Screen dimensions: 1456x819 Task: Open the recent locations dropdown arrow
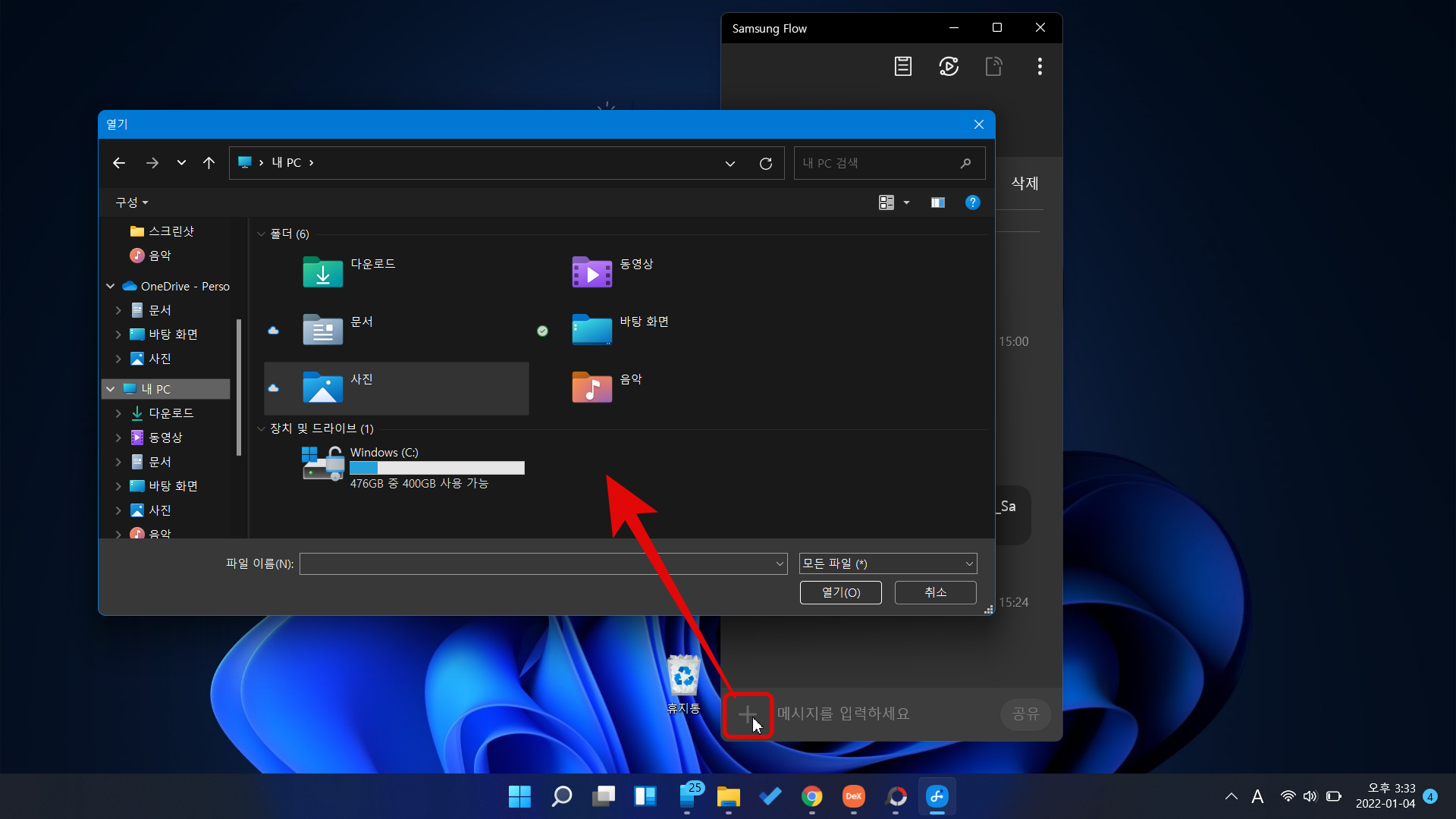[181, 163]
